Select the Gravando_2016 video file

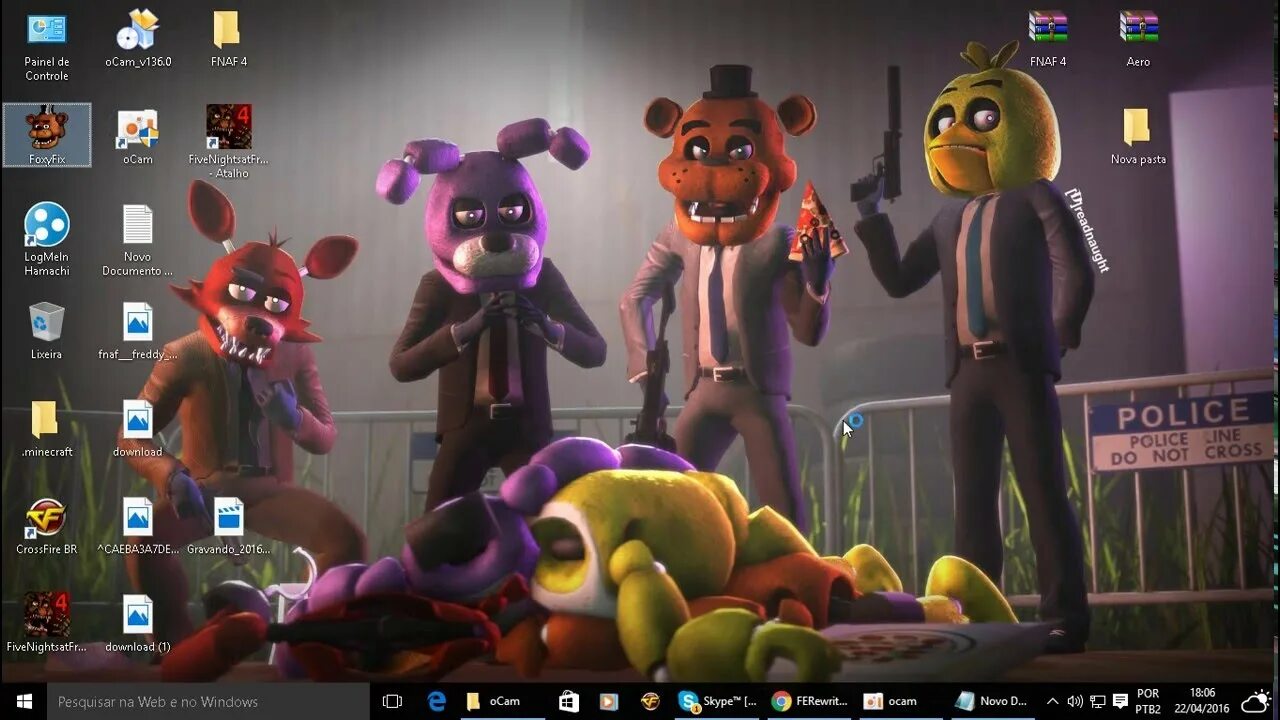pyautogui.click(x=229, y=526)
